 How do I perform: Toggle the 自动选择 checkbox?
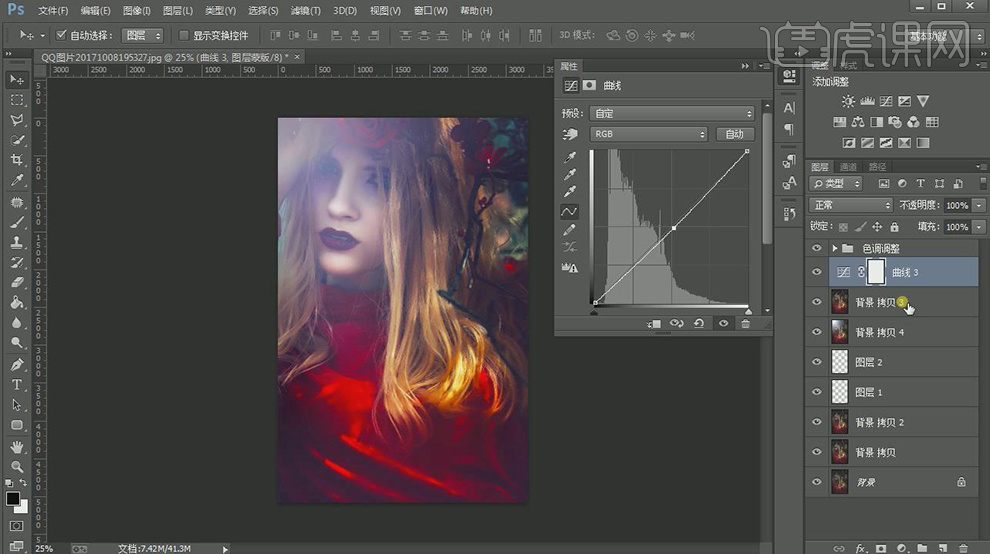click(x=61, y=35)
